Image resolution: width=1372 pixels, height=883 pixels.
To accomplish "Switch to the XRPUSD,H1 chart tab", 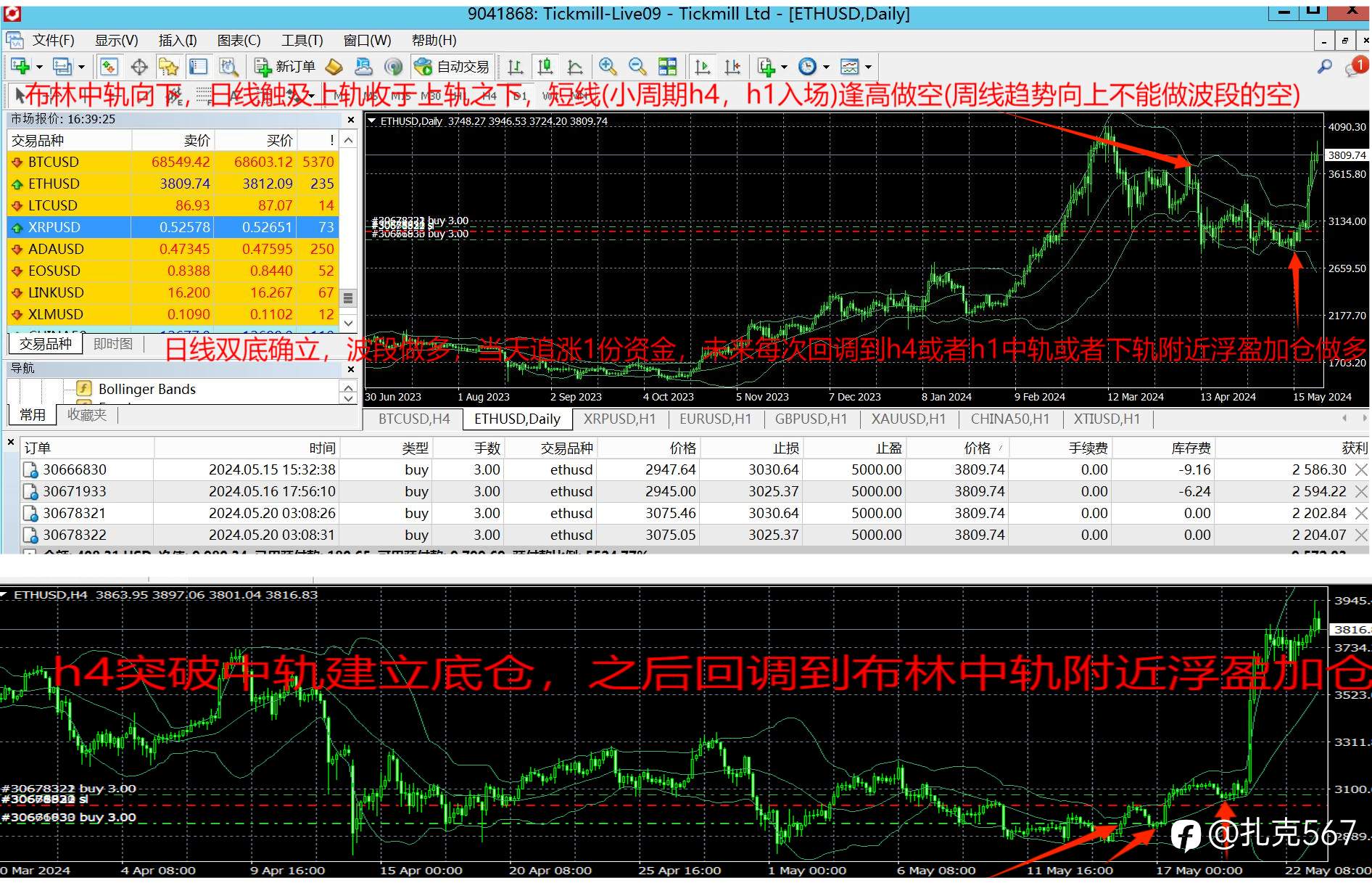I will point(619,419).
